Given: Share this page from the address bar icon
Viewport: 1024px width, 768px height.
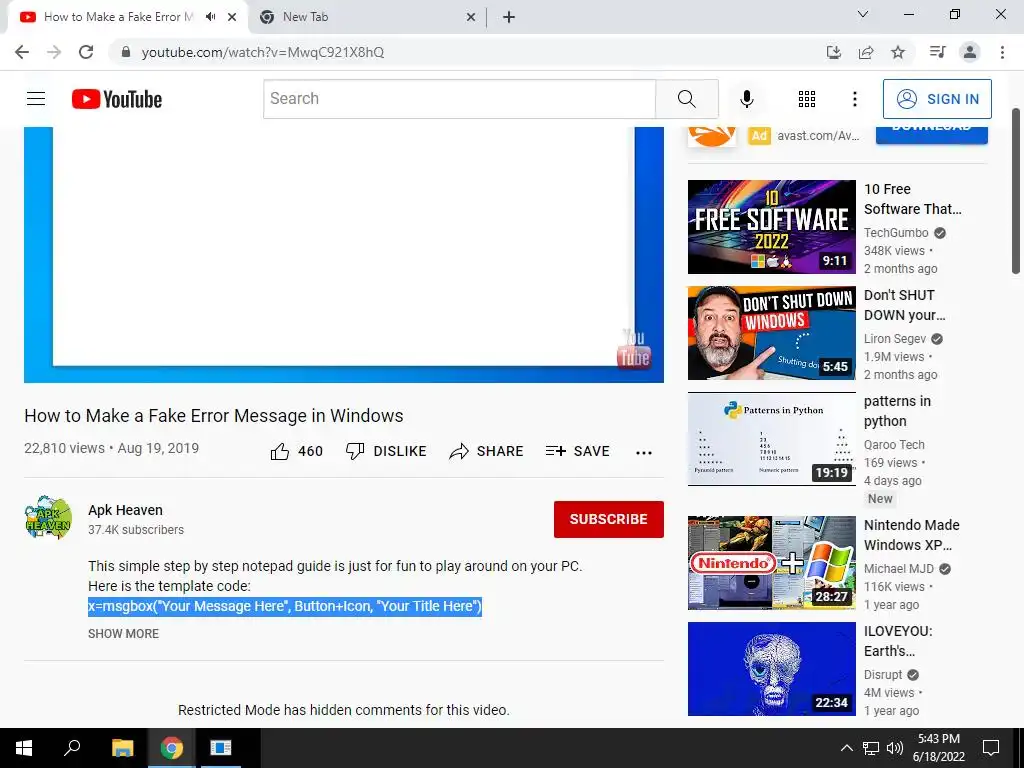Looking at the screenshot, I should [x=866, y=52].
